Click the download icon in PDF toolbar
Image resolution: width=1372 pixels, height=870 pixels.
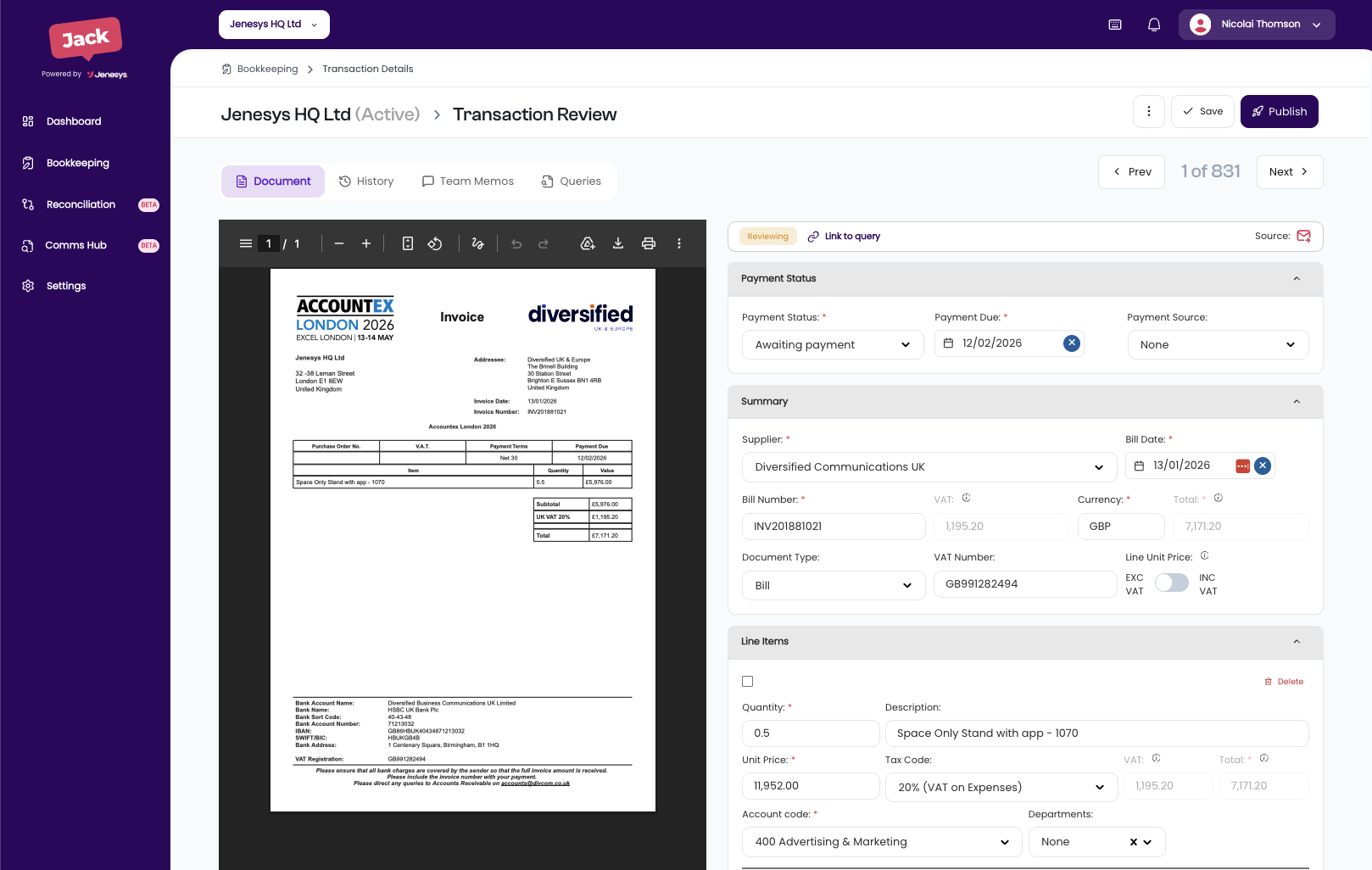[618, 243]
